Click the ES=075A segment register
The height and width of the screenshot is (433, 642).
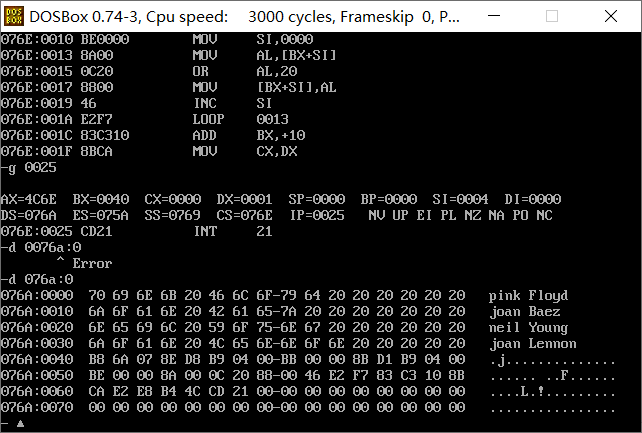pyautogui.click(x=101, y=215)
